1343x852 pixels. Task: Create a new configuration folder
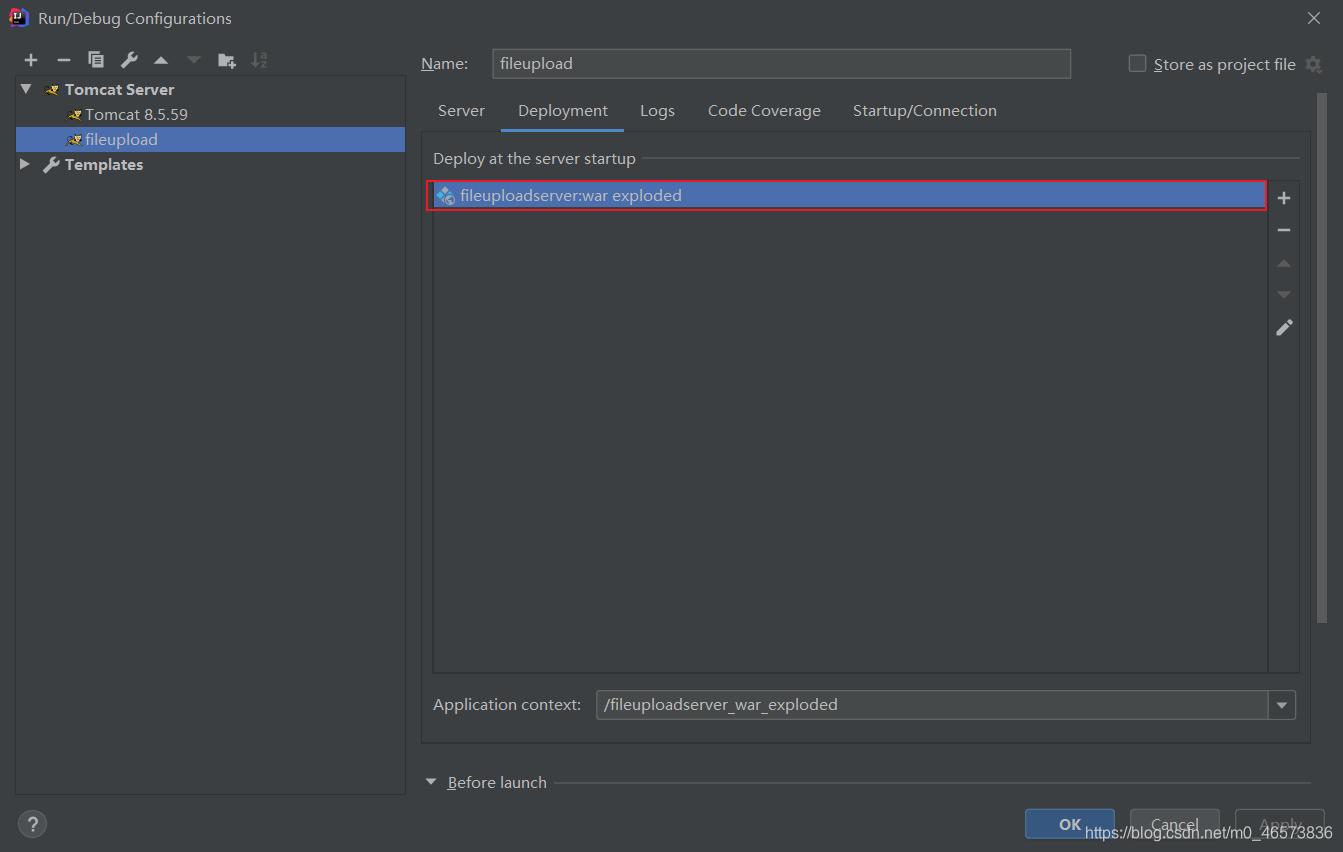pyautogui.click(x=227, y=60)
